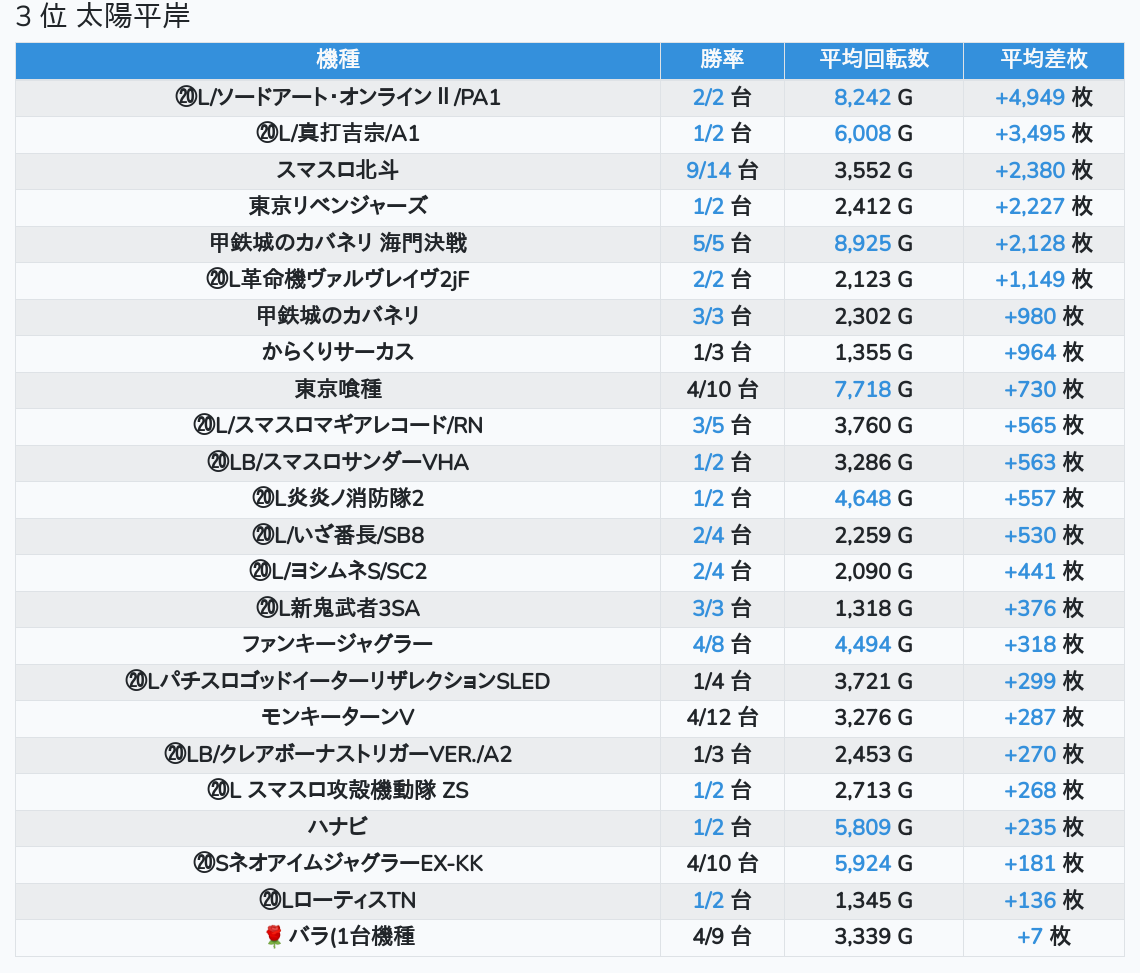The height and width of the screenshot is (973, 1140).
Task: Click the rose icon beside バラ(1台機種
Action: coord(273,936)
